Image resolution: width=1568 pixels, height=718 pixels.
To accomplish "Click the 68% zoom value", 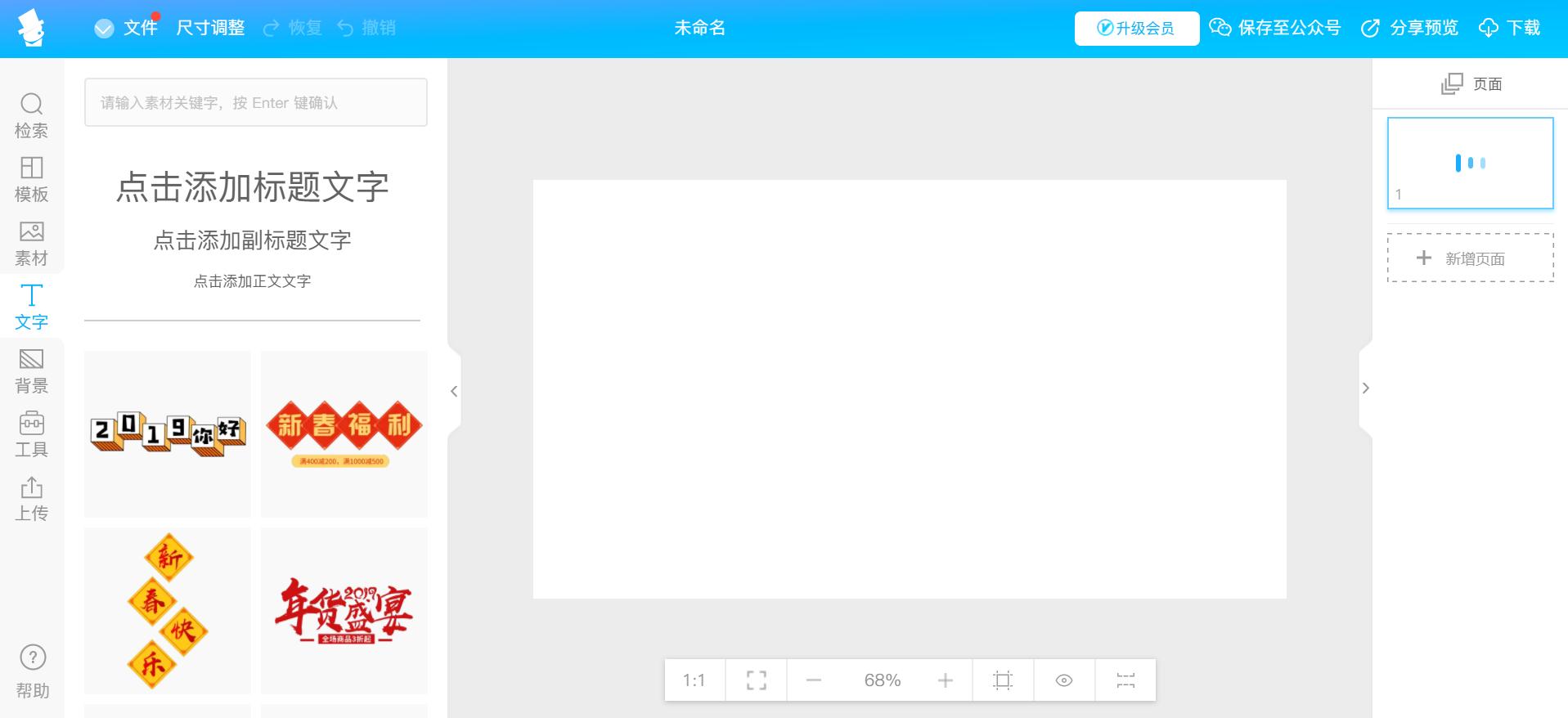I will [883, 680].
